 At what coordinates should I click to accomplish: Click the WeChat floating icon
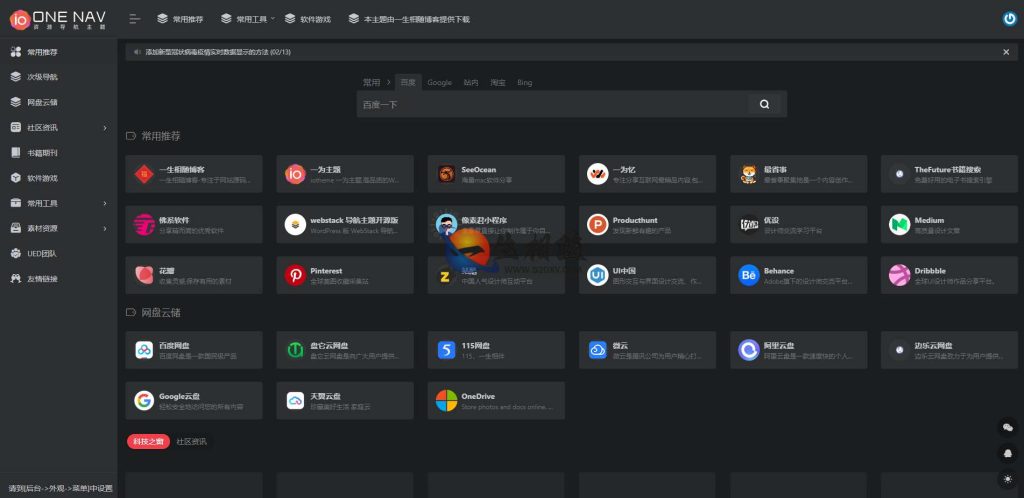tap(1008, 427)
